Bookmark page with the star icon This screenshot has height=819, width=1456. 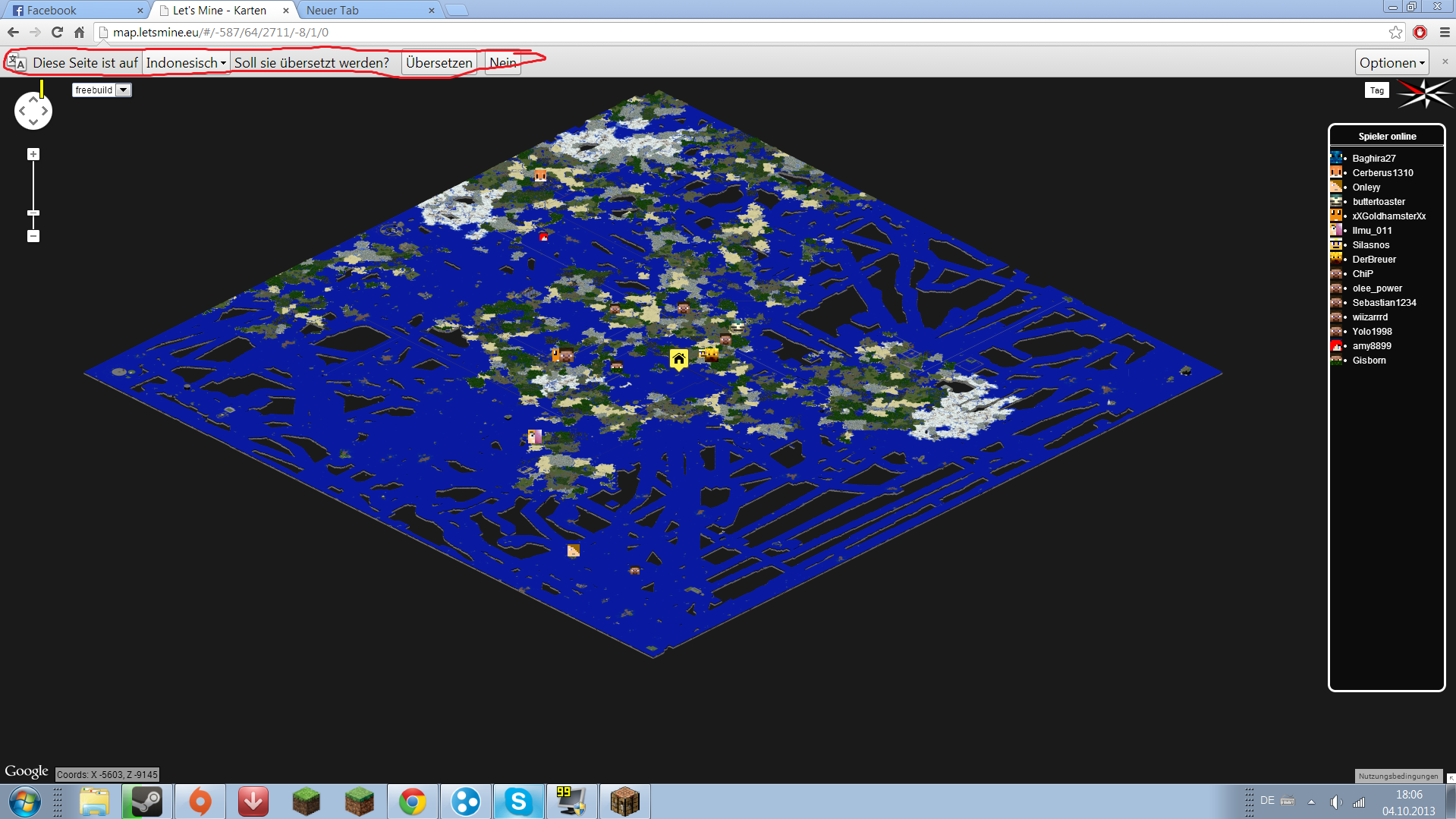pyautogui.click(x=1395, y=32)
